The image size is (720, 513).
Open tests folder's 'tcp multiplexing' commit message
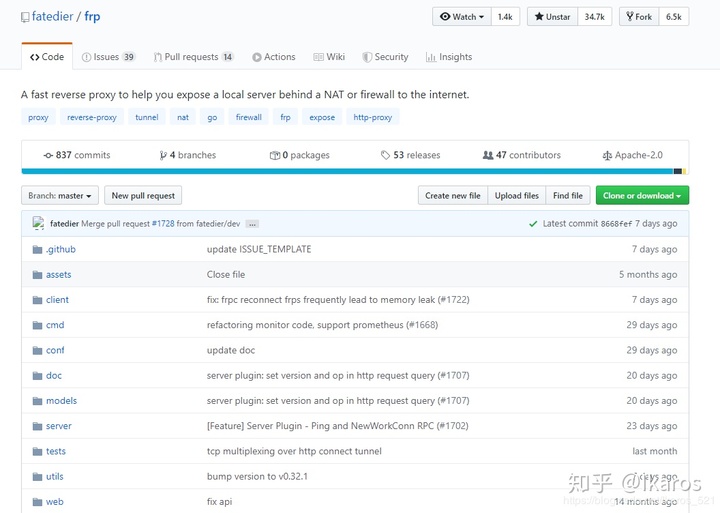294,451
